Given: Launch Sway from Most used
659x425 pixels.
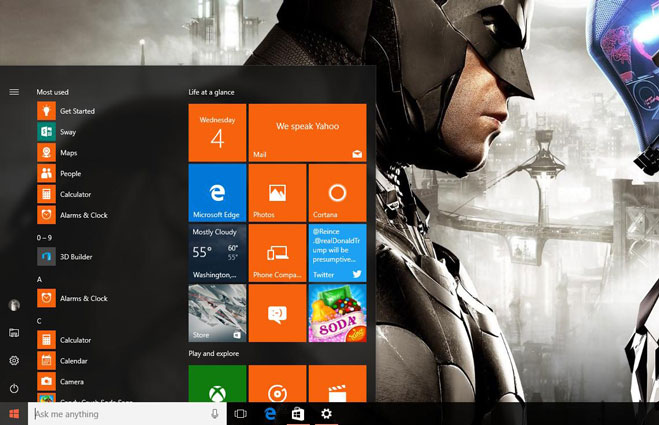Looking at the screenshot, I should point(57,132).
